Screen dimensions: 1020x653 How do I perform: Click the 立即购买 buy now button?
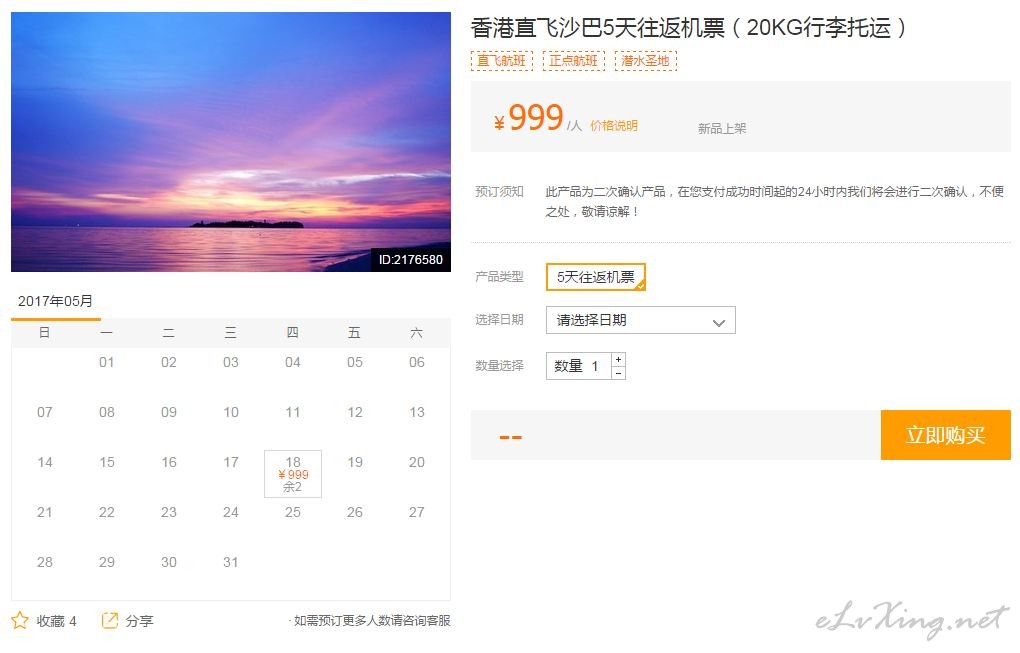[946, 434]
